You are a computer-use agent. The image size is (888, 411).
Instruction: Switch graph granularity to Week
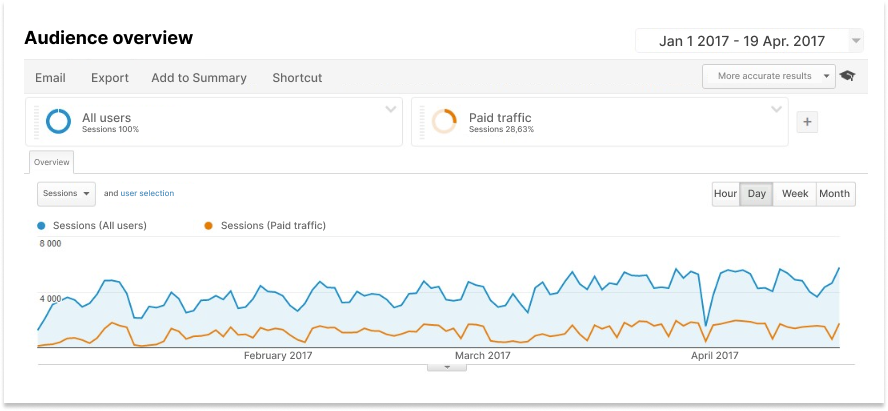[x=795, y=194]
